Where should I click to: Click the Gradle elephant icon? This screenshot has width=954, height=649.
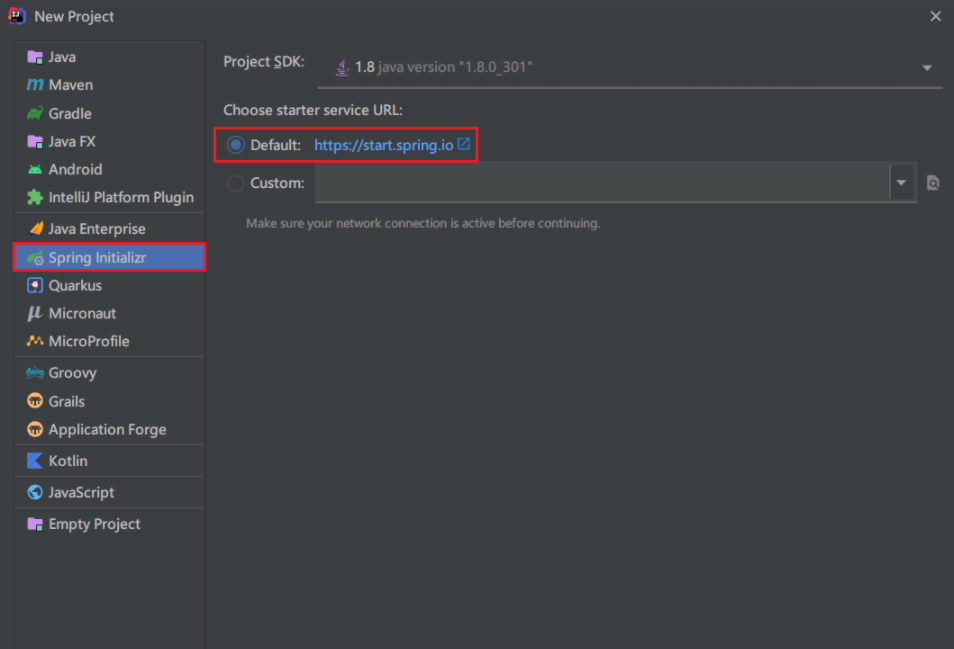coord(35,113)
